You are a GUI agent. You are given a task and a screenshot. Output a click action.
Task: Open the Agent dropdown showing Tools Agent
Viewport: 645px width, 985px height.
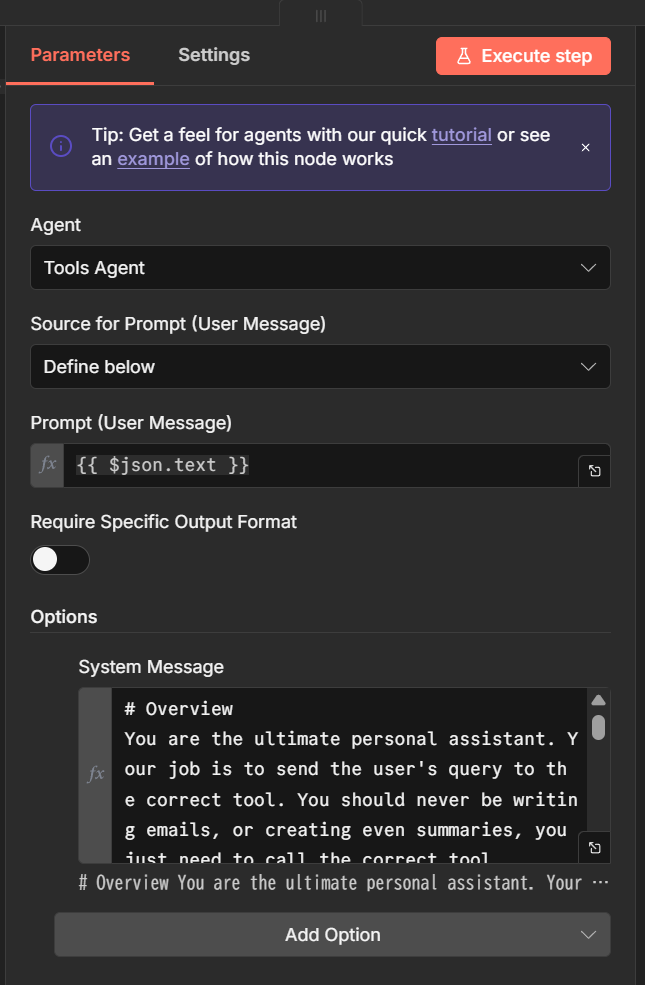(320, 268)
